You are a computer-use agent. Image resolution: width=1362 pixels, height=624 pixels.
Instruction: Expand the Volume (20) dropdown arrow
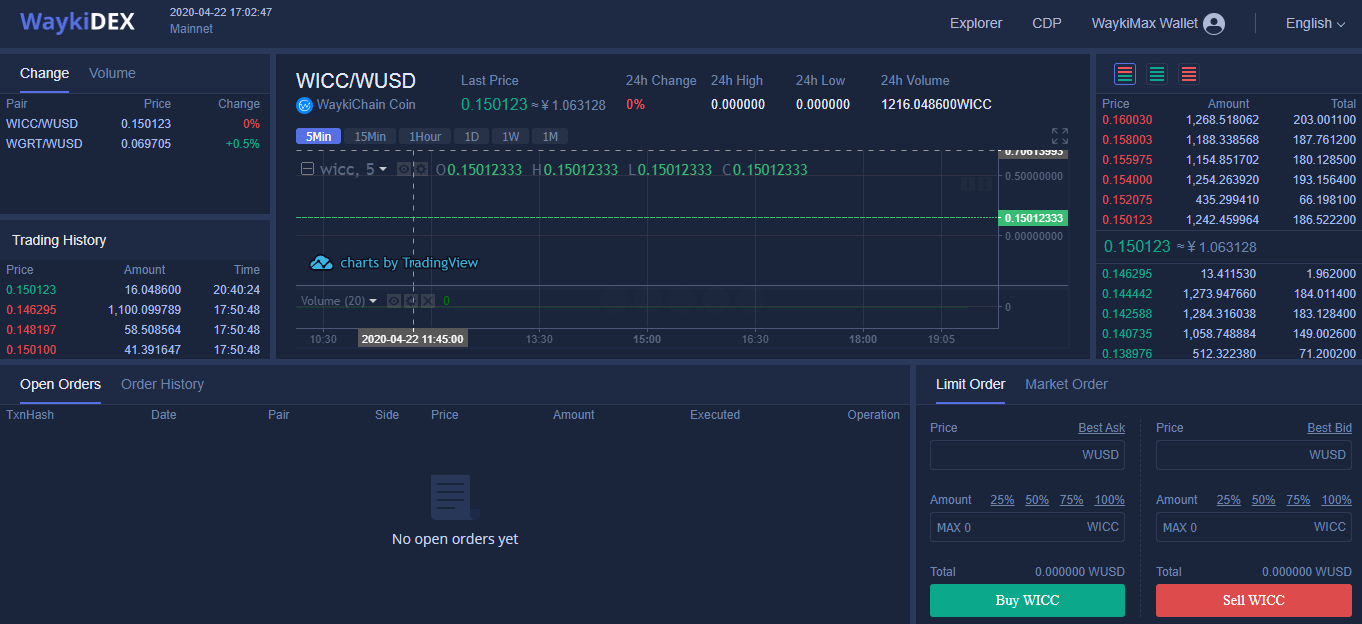point(373,301)
